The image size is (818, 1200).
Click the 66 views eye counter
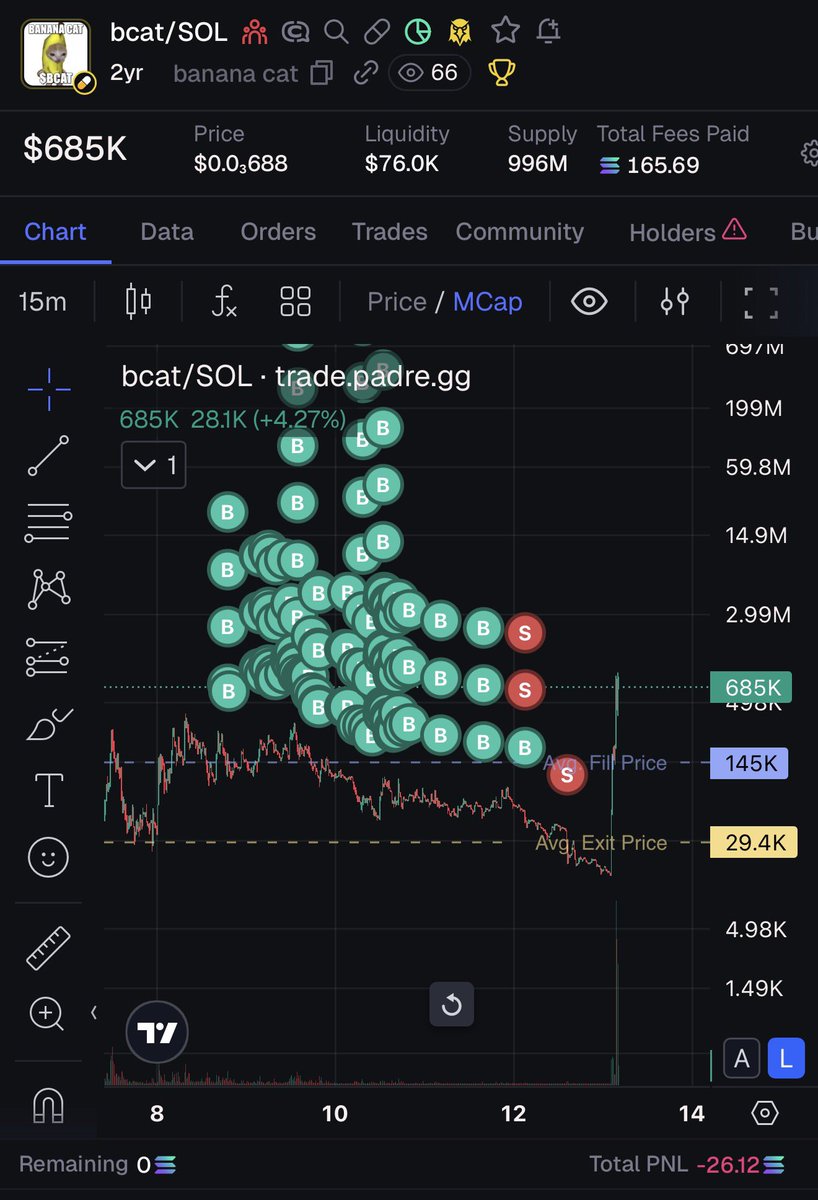click(429, 73)
